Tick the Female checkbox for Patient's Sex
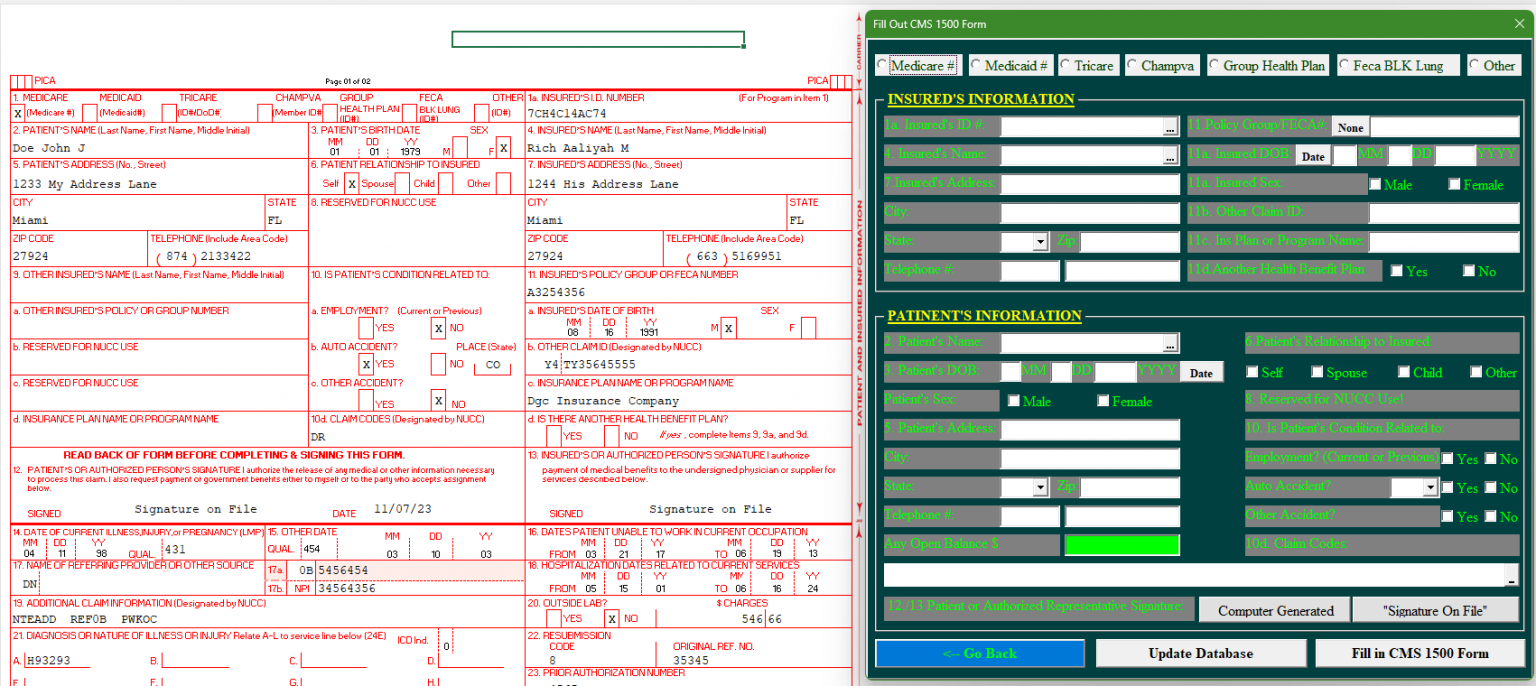This screenshot has width=1536, height=686. click(x=1103, y=401)
